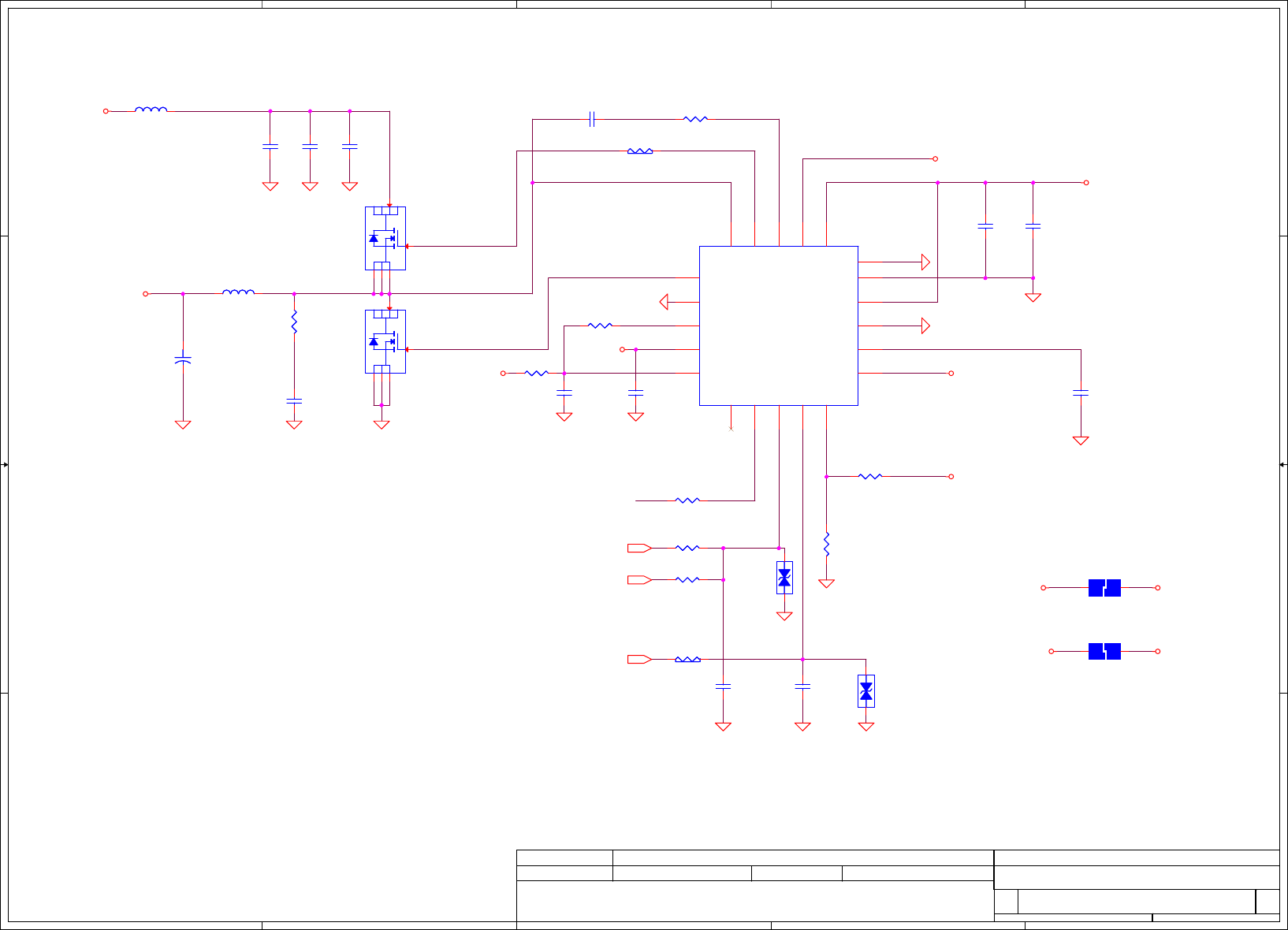Select the resistor right of the horizontal capacitor
Image resolution: width=1288 pixels, height=930 pixels.
[x=695, y=119]
